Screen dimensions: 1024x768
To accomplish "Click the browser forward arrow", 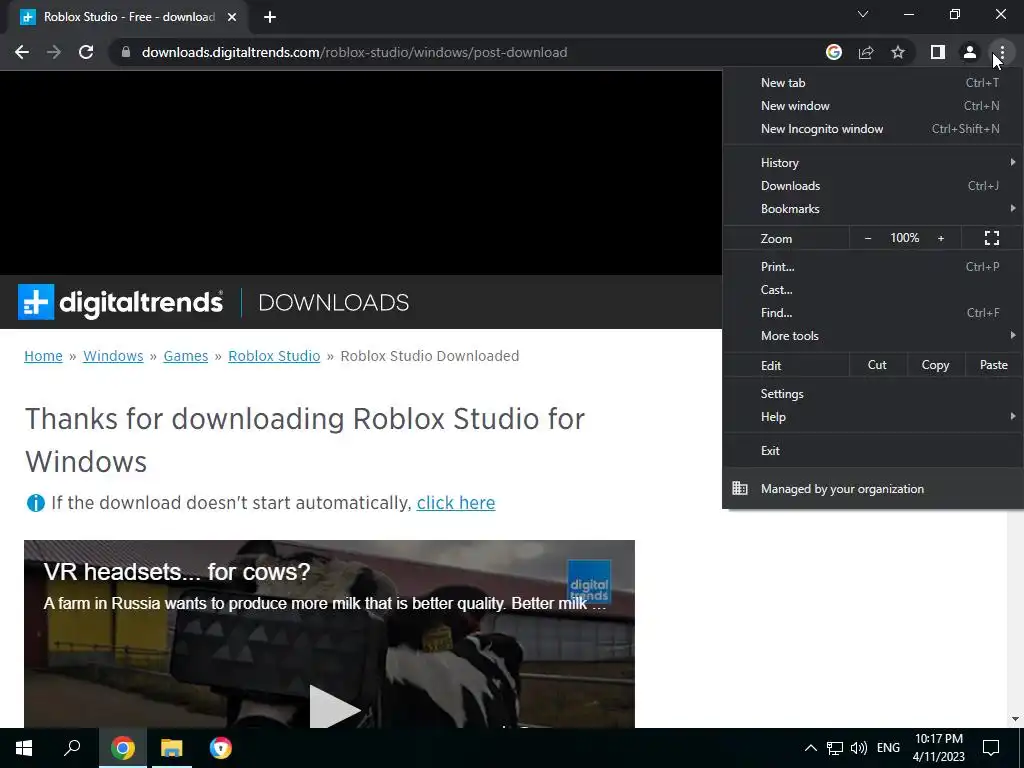I will pos(54,52).
